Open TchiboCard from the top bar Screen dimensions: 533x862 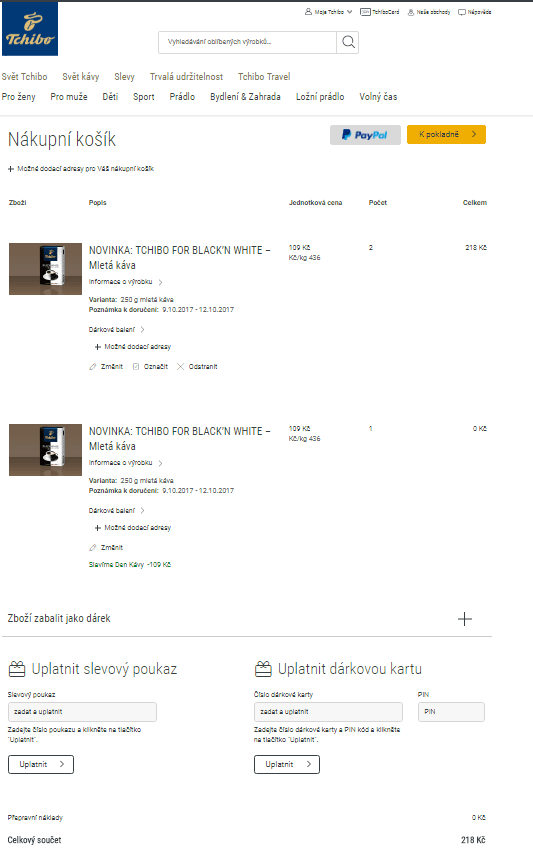(380, 12)
